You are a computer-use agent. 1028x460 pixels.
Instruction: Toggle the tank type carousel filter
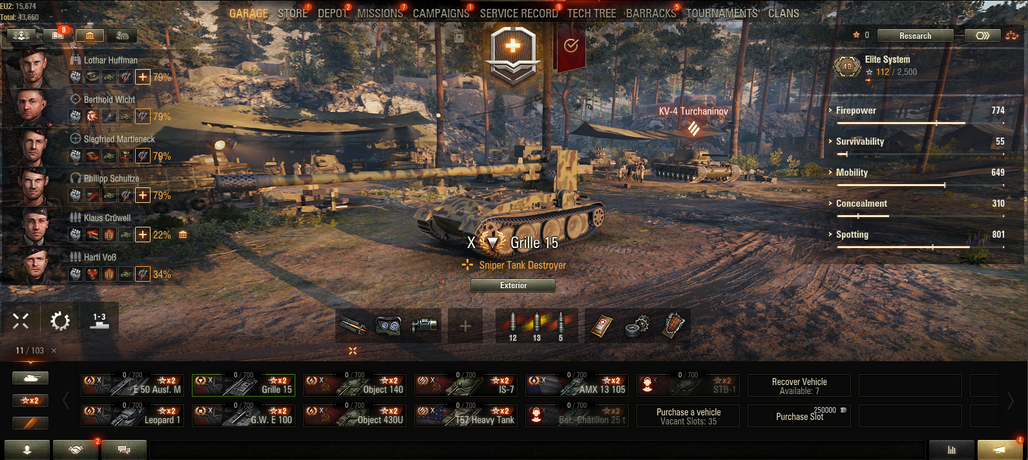coord(30,378)
